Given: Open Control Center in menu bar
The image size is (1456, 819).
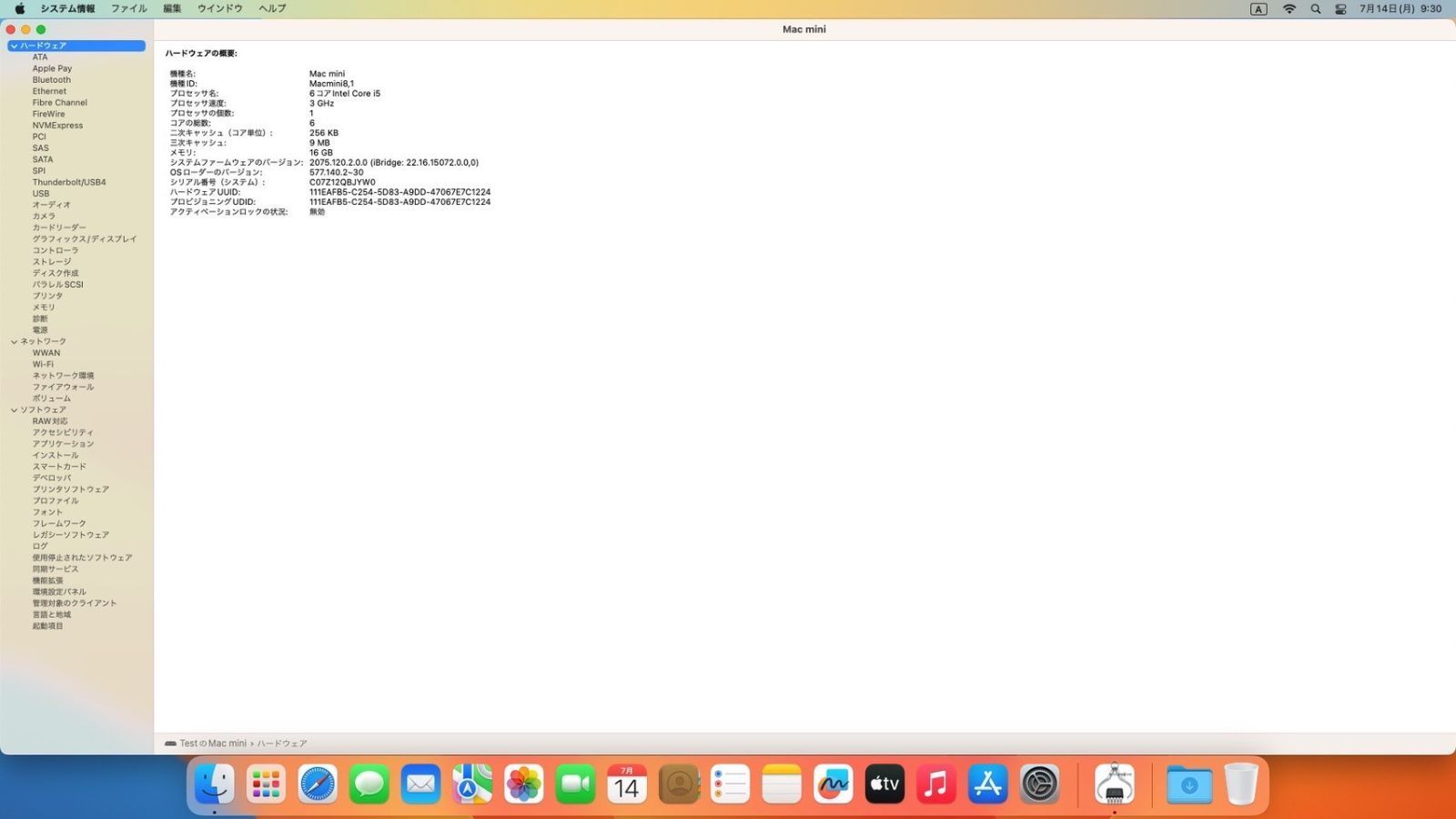Looking at the screenshot, I should coord(1340,8).
